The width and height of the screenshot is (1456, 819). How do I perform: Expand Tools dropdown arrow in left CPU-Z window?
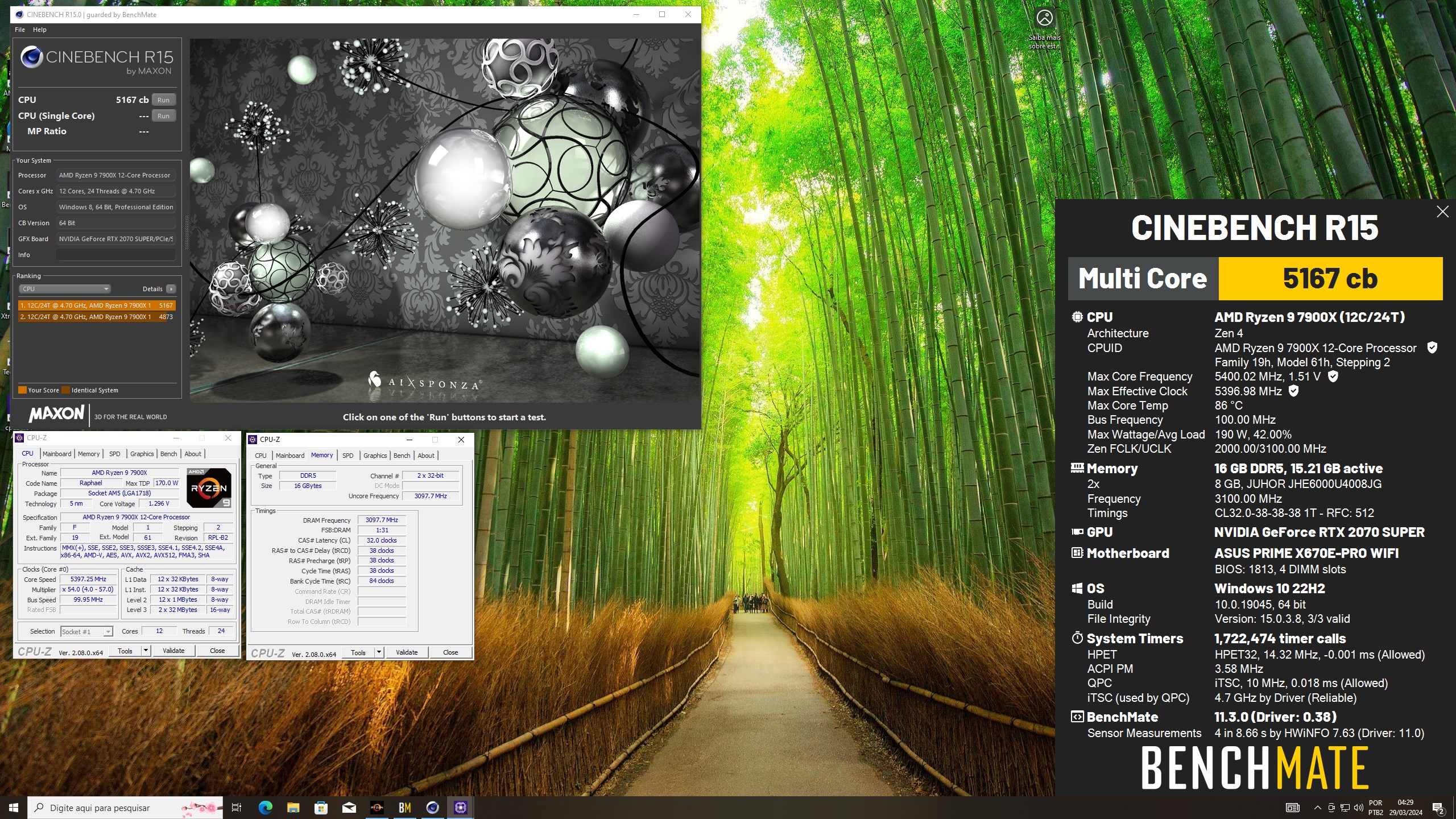(146, 651)
